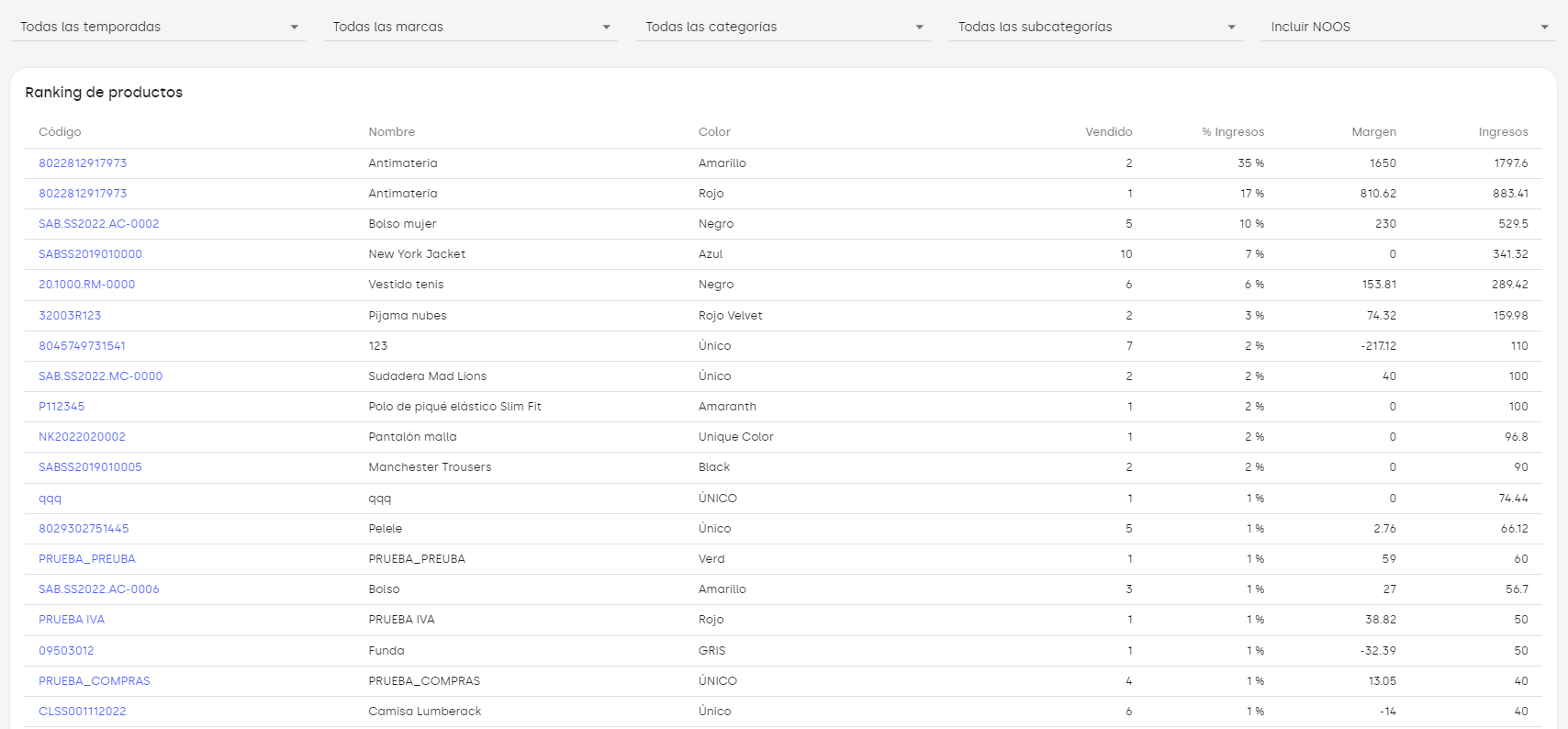The height and width of the screenshot is (729, 1568).
Task: Click the Nombre column header
Action: pyautogui.click(x=392, y=131)
